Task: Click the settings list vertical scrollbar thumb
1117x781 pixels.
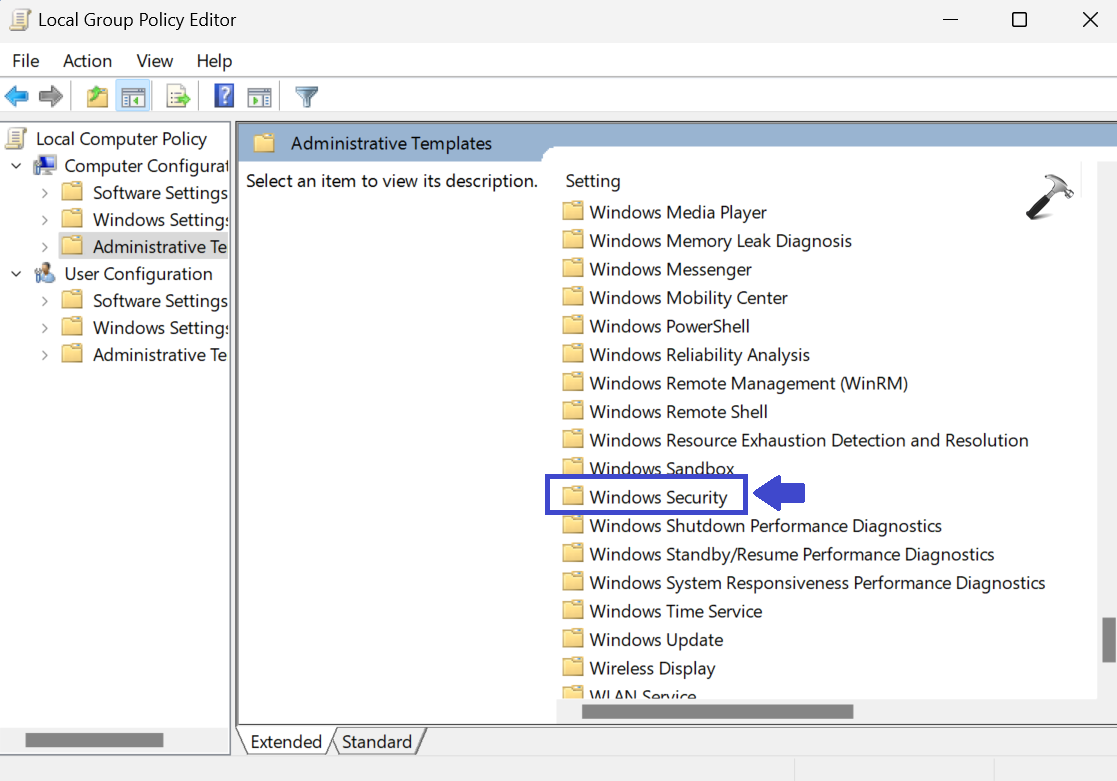Action: pyautogui.click(x=1108, y=640)
